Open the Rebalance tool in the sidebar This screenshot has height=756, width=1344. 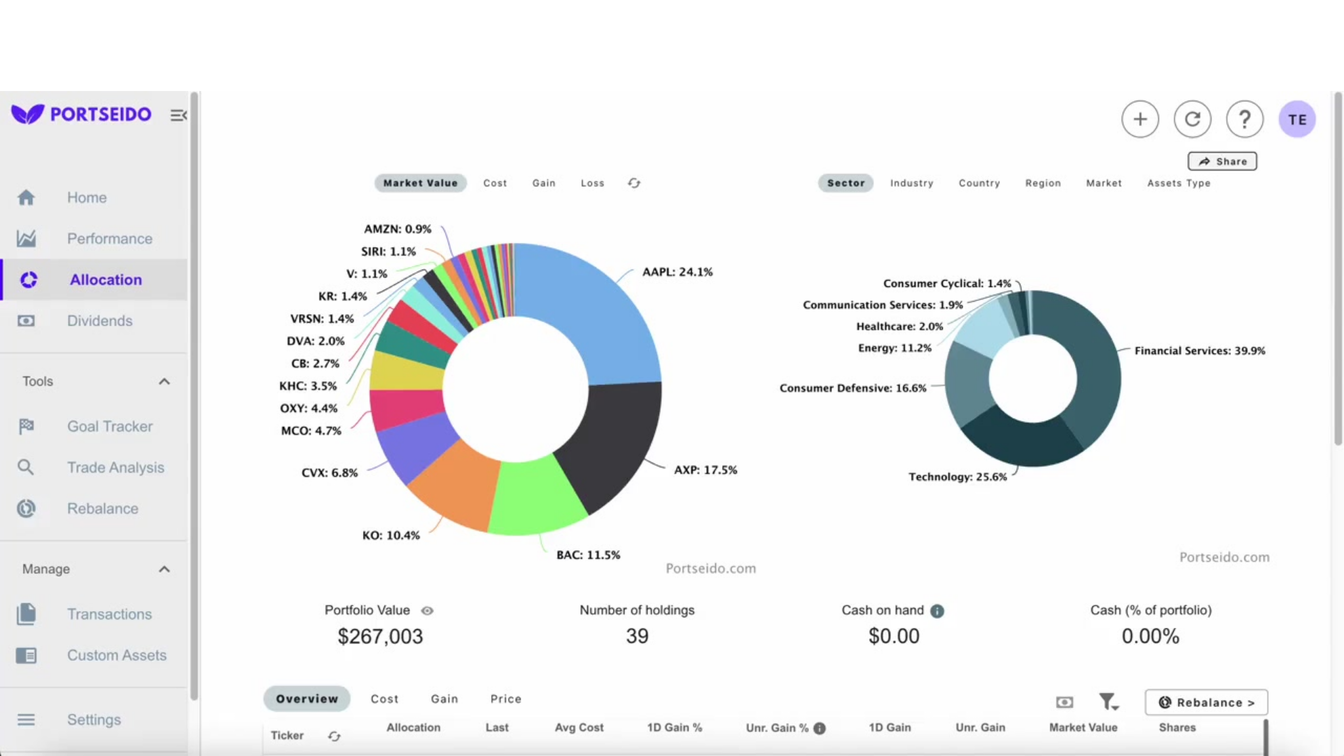coord(102,508)
